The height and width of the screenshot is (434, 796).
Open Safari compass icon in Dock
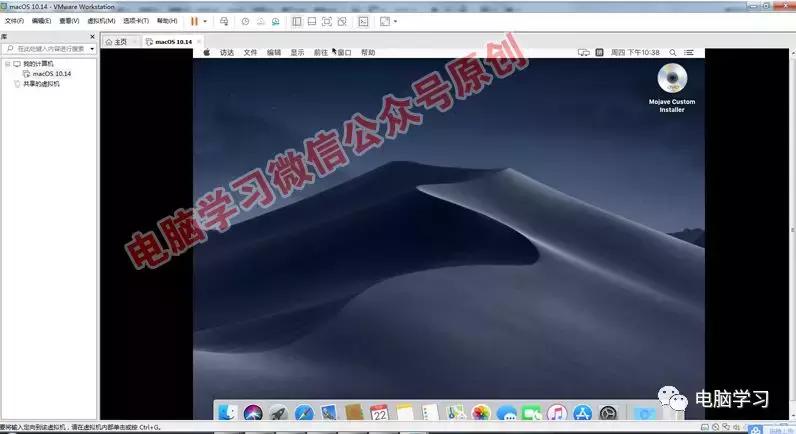pos(304,414)
